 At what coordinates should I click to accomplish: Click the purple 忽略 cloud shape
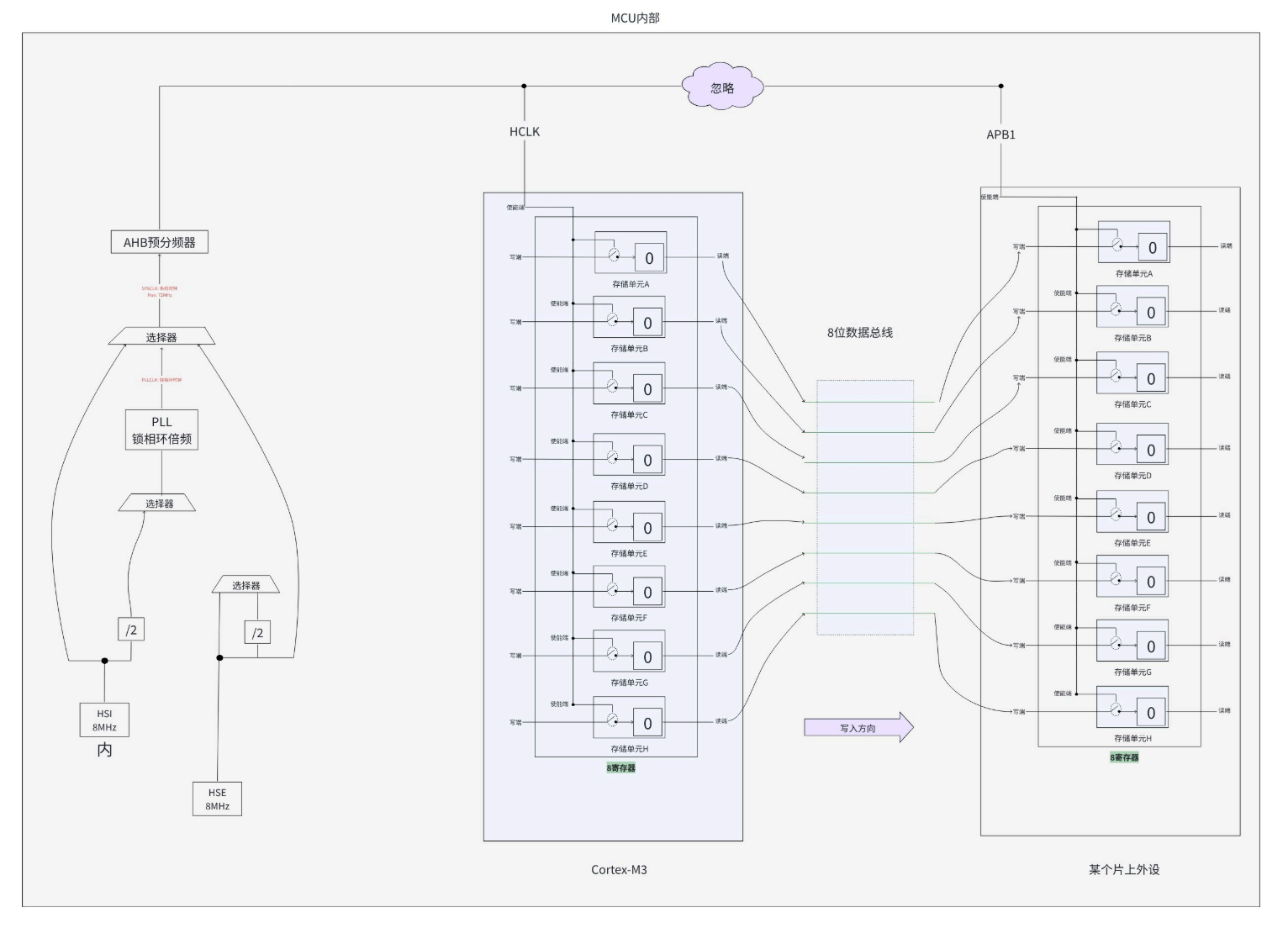(722, 87)
